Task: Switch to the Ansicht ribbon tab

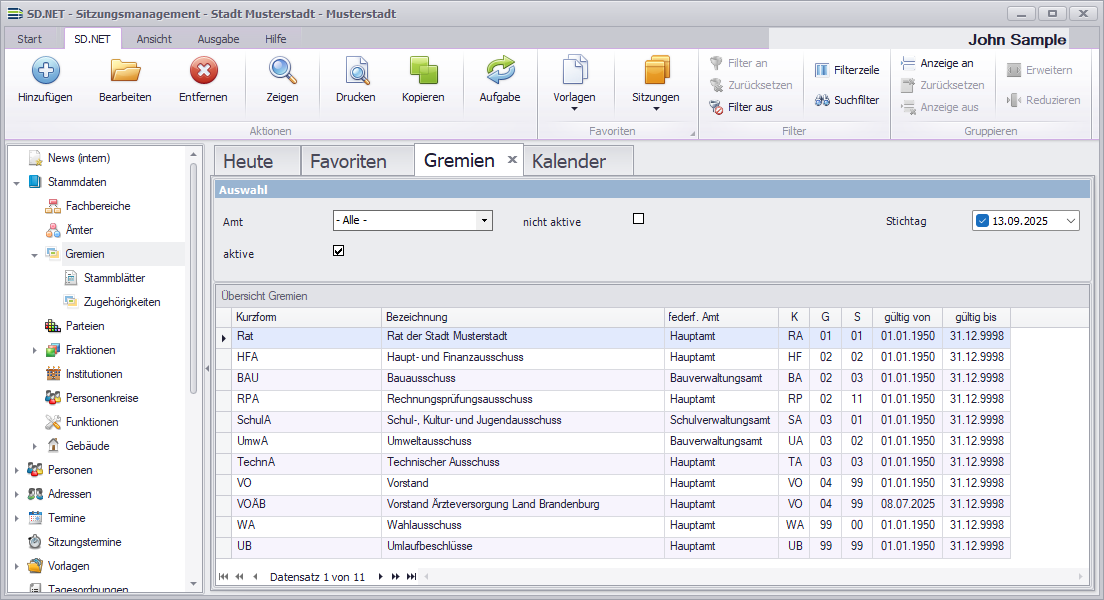Action: click(154, 39)
